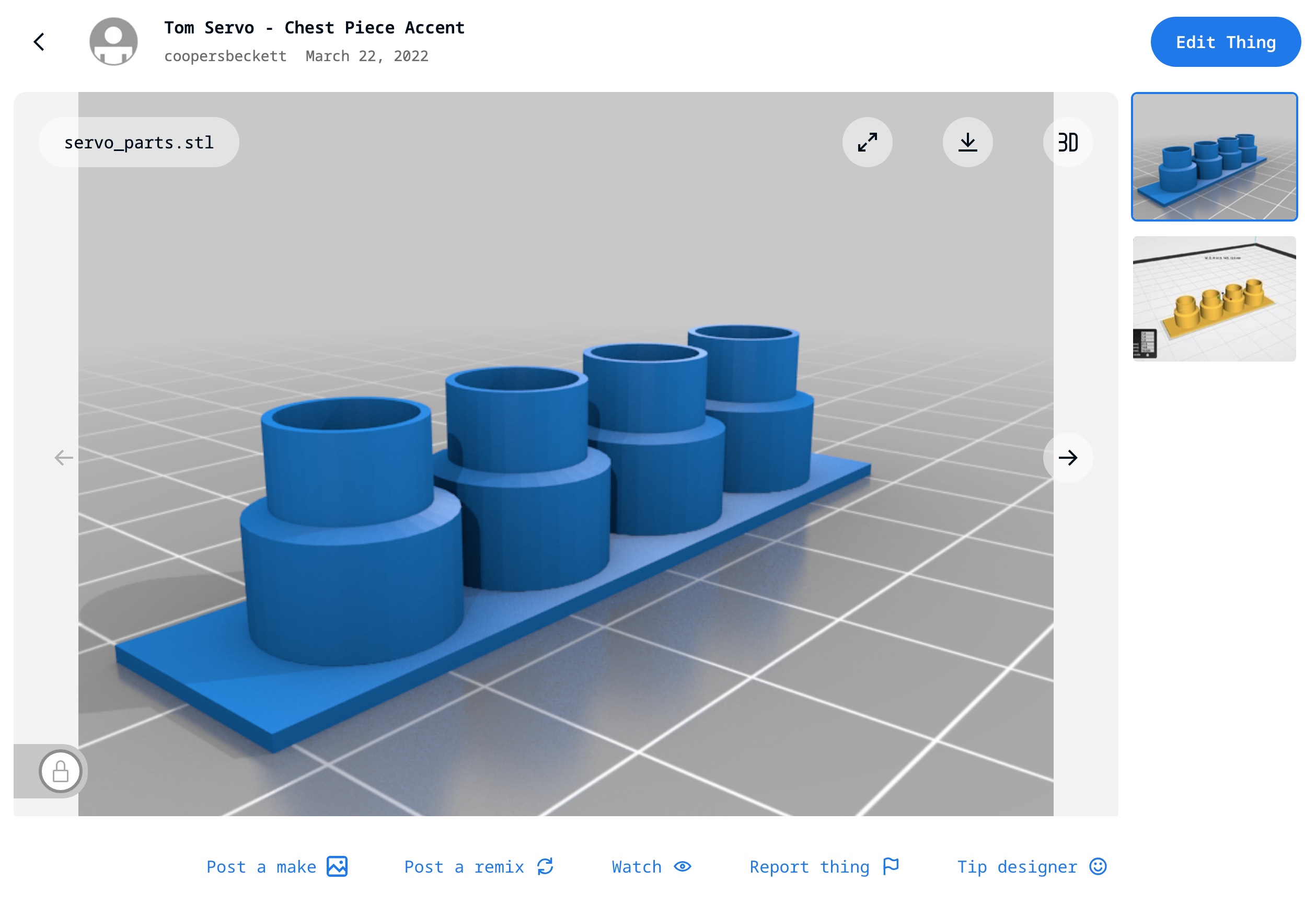1316x905 pixels.
Task: Toggle tip designer option
Action: coord(1033,866)
